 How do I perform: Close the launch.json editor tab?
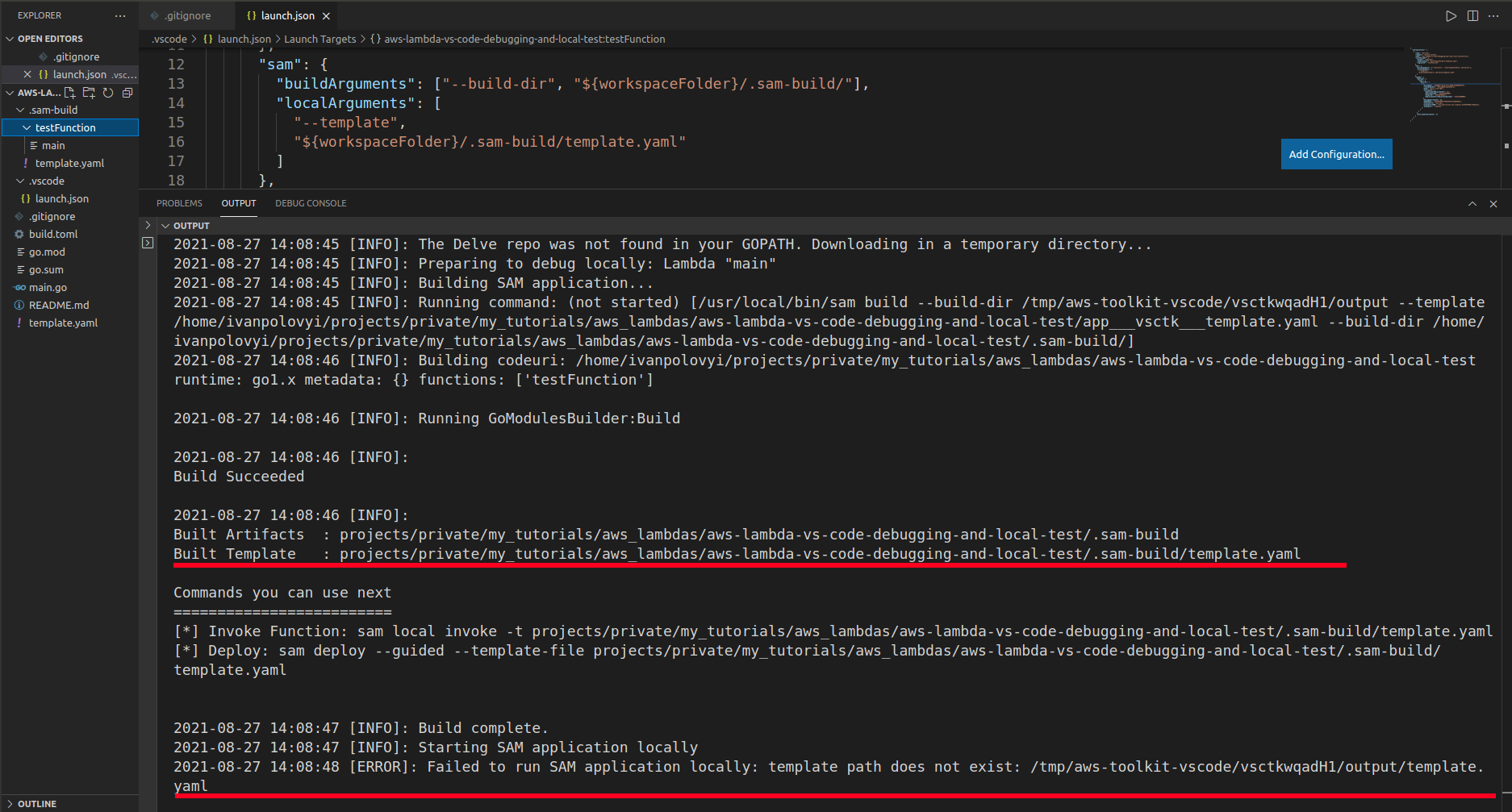[x=326, y=15]
